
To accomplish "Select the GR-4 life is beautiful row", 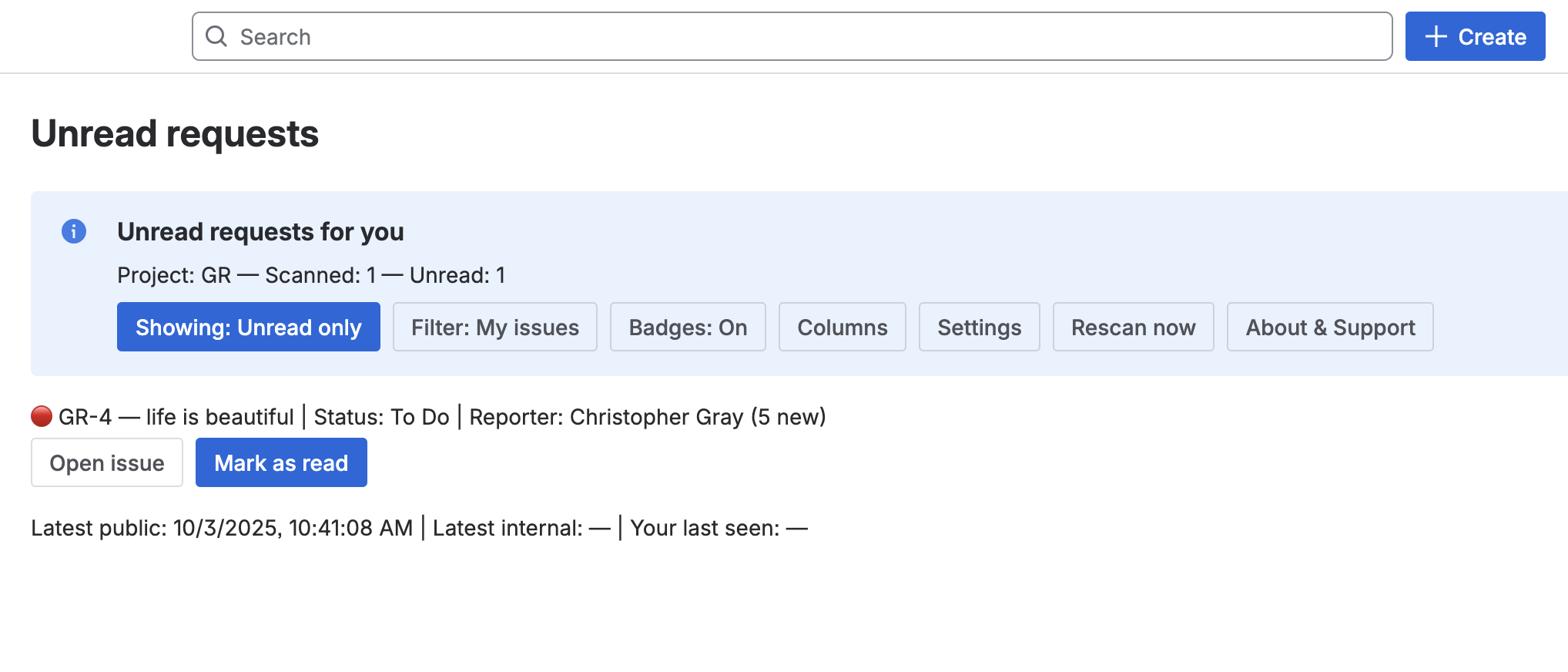I will [442, 417].
